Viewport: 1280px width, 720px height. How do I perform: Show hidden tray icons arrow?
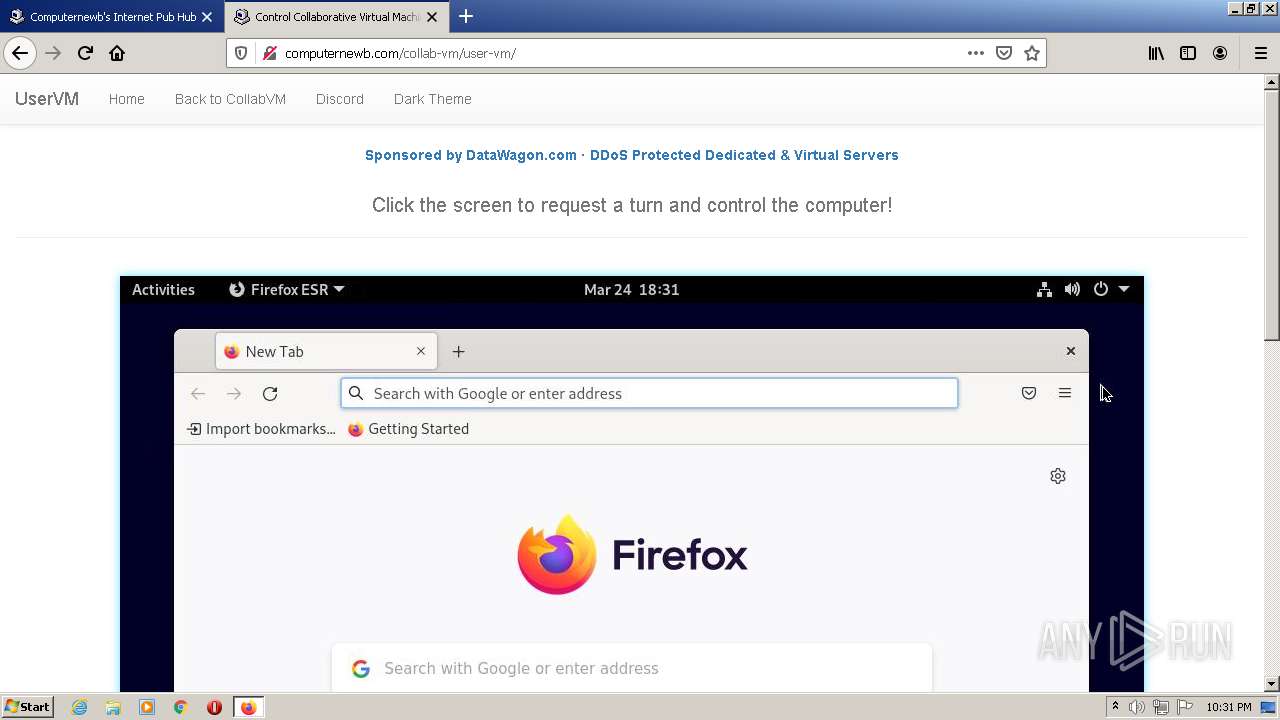pos(1115,707)
